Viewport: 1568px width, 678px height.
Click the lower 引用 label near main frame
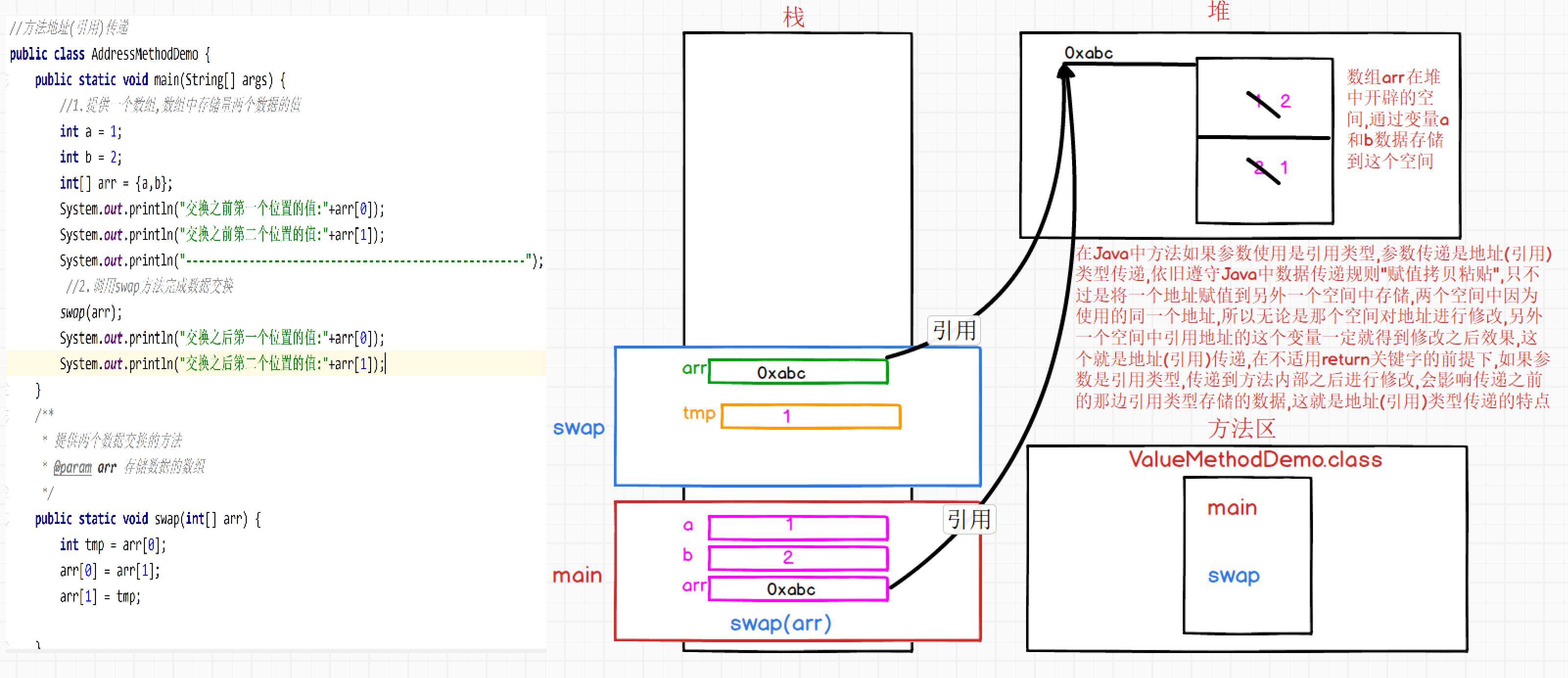coord(969,519)
